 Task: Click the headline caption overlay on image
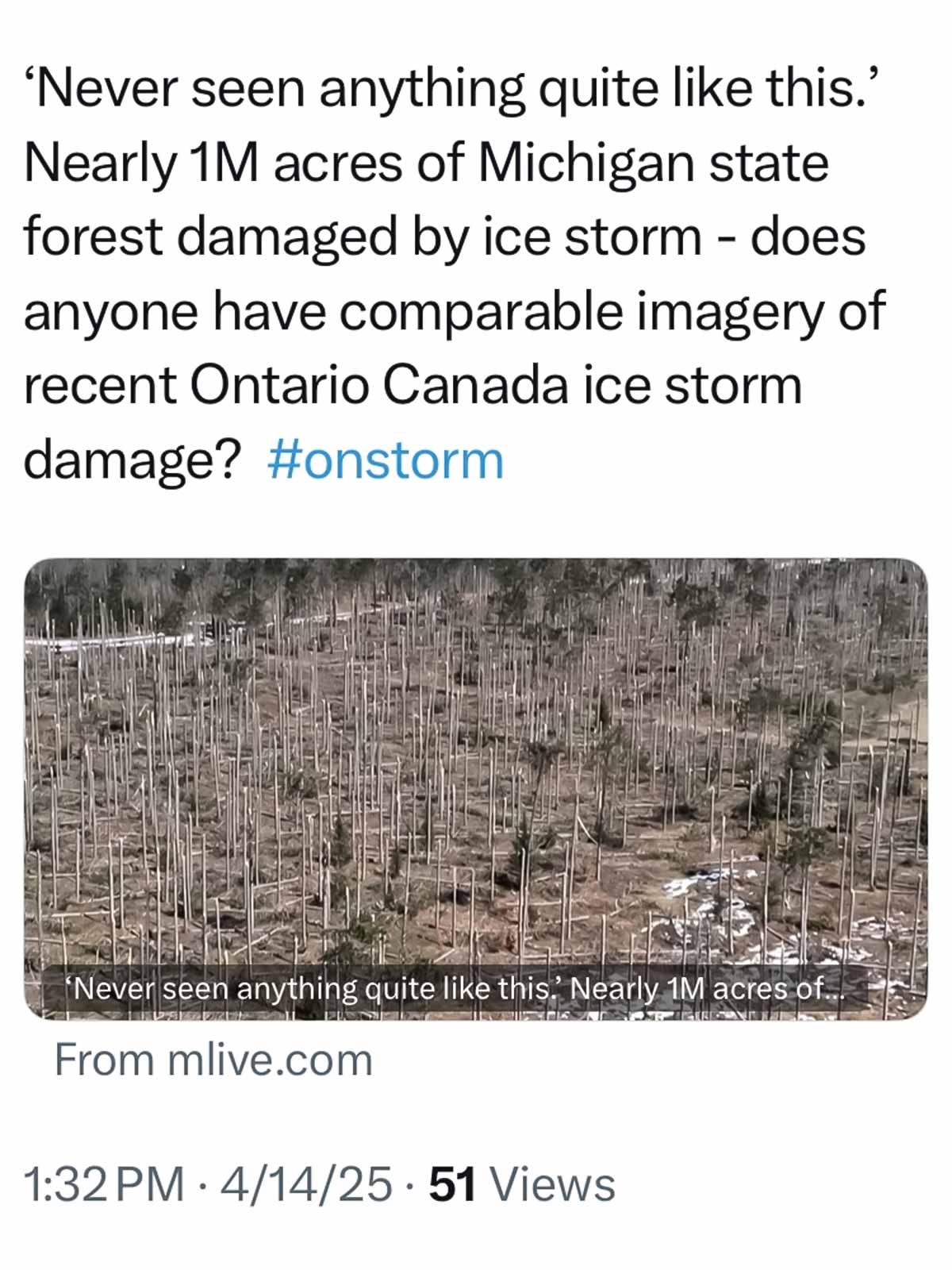coord(455,990)
